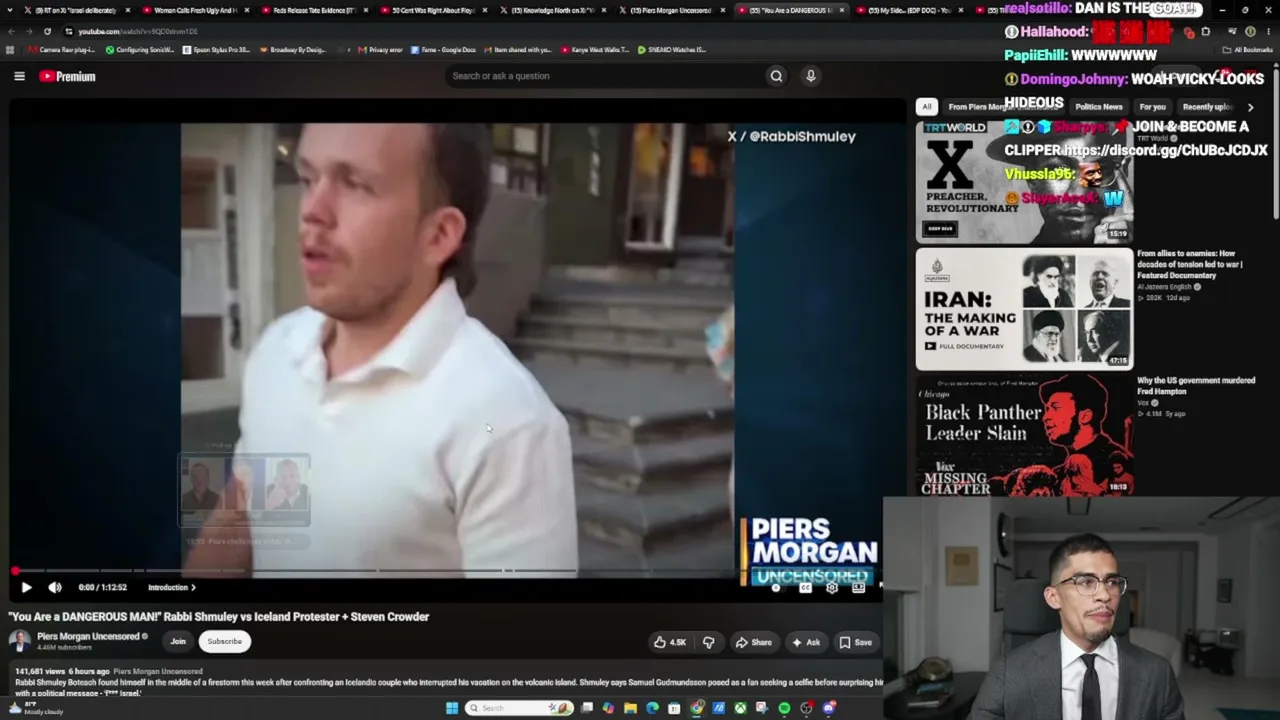Like the video with 4.5K likes
Image resolution: width=1280 pixels, height=720 pixels.
pyautogui.click(x=670, y=642)
